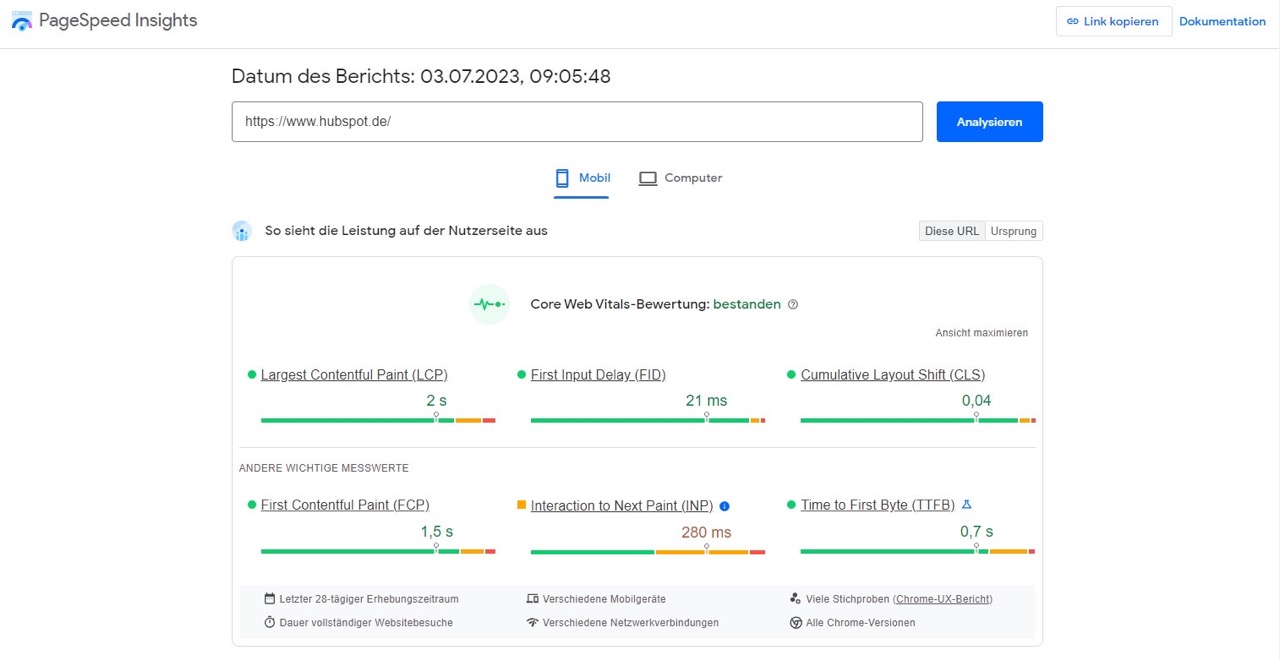This screenshot has width=1280, height=661.
Task: Open the Time to First Byte (TTFB) link
Action: 878,505
